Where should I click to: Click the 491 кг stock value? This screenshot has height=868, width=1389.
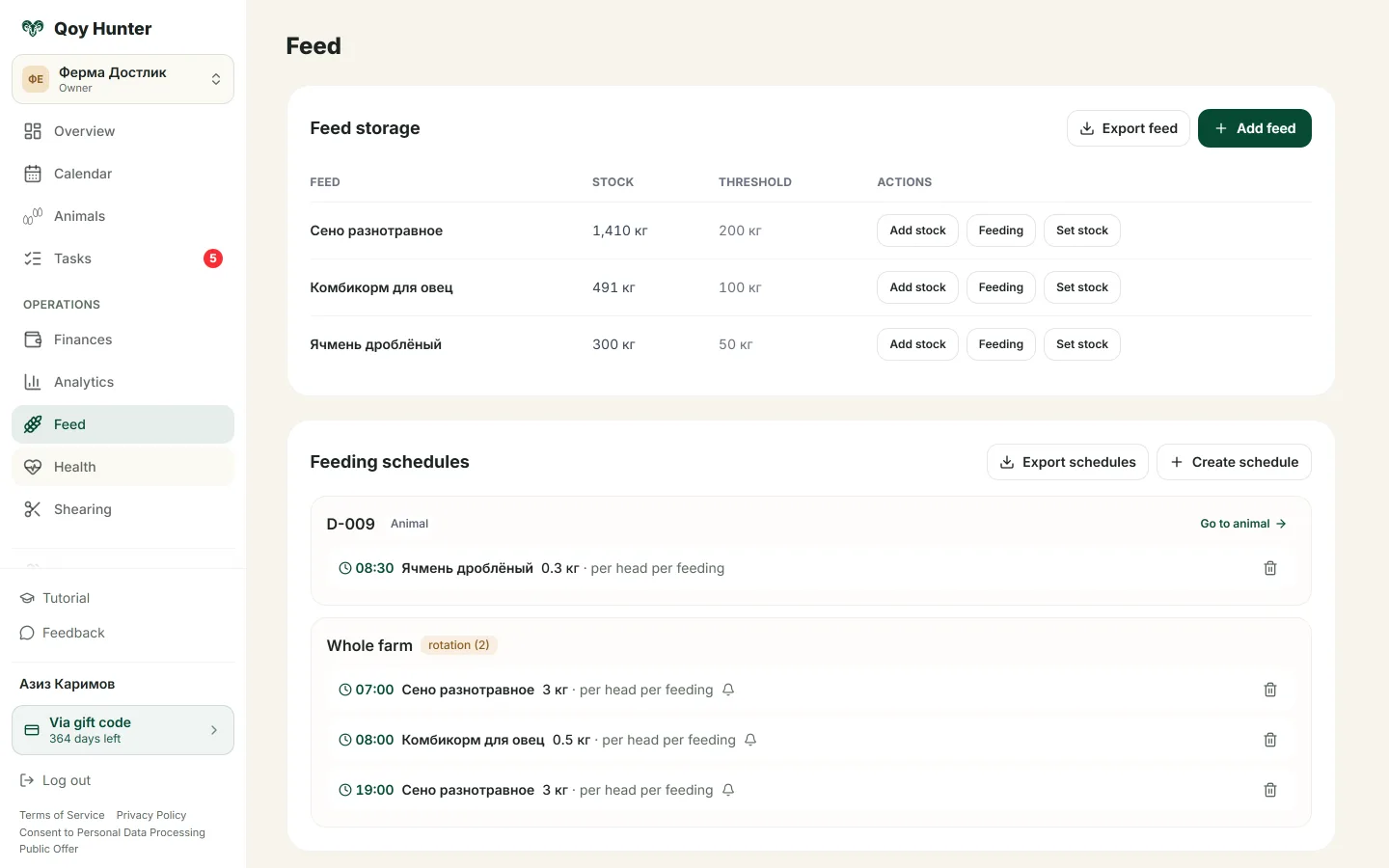coord(613,287)
